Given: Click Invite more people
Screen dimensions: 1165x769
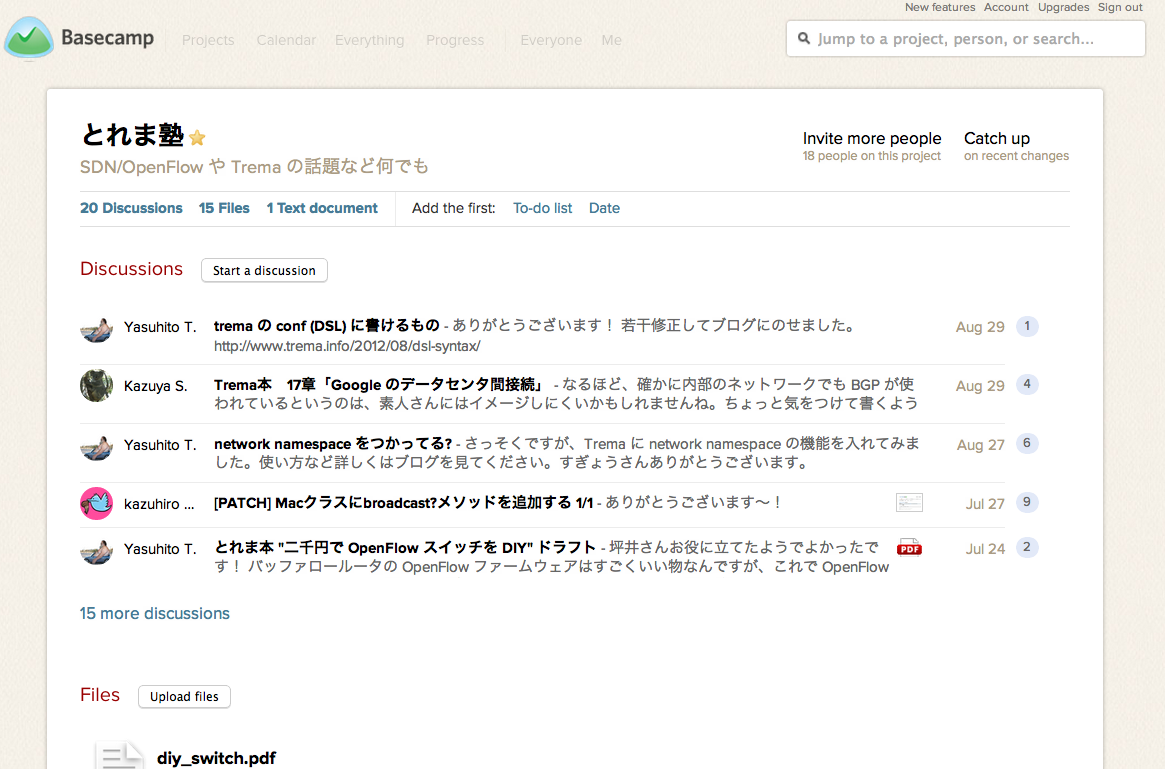Looking at the screenshot, I should coord(872,138).
